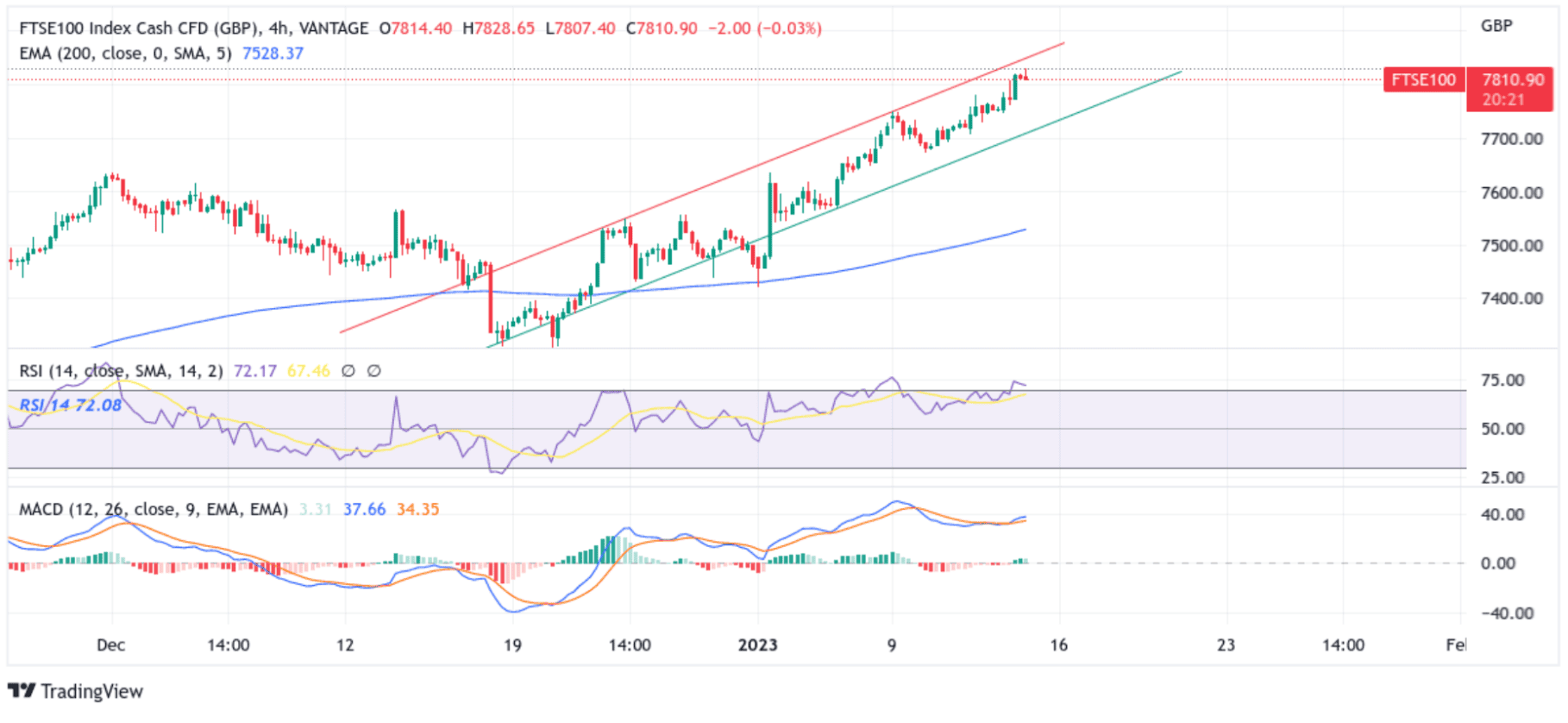Click the 0.00 MACD axis label

(x=1498, y=563)
